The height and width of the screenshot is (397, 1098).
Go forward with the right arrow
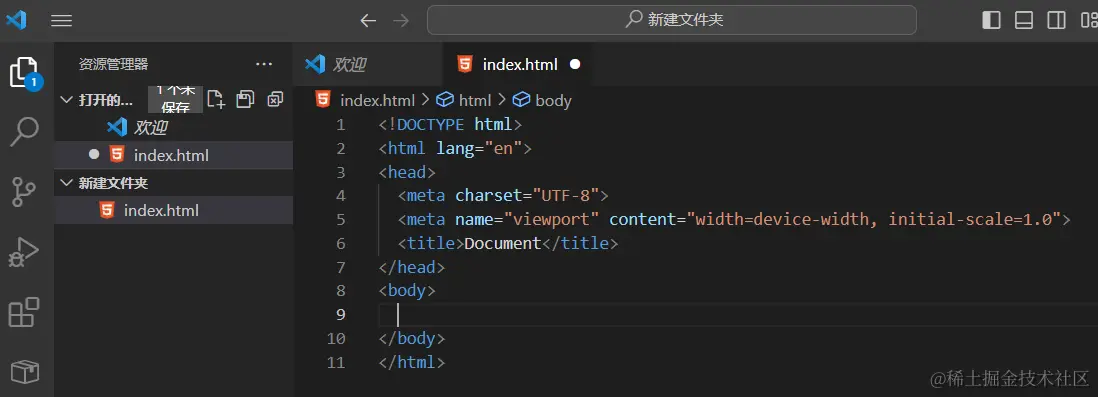[401, 20]
